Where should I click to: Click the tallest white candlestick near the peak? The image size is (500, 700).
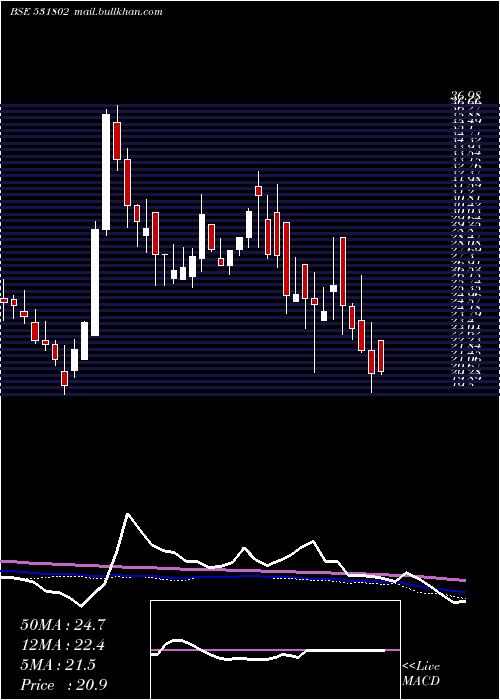point(106,172)
